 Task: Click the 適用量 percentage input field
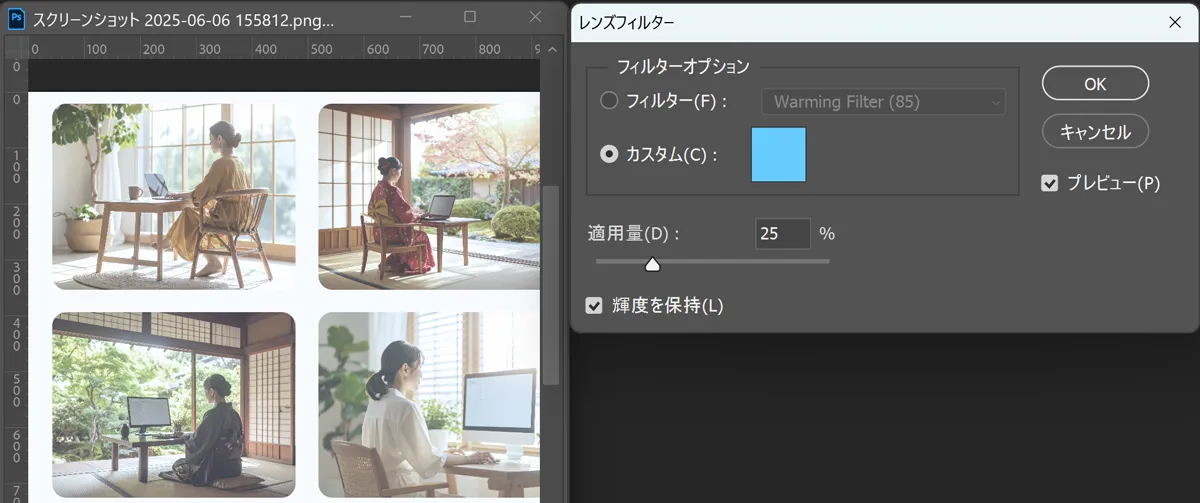point(783,233)
